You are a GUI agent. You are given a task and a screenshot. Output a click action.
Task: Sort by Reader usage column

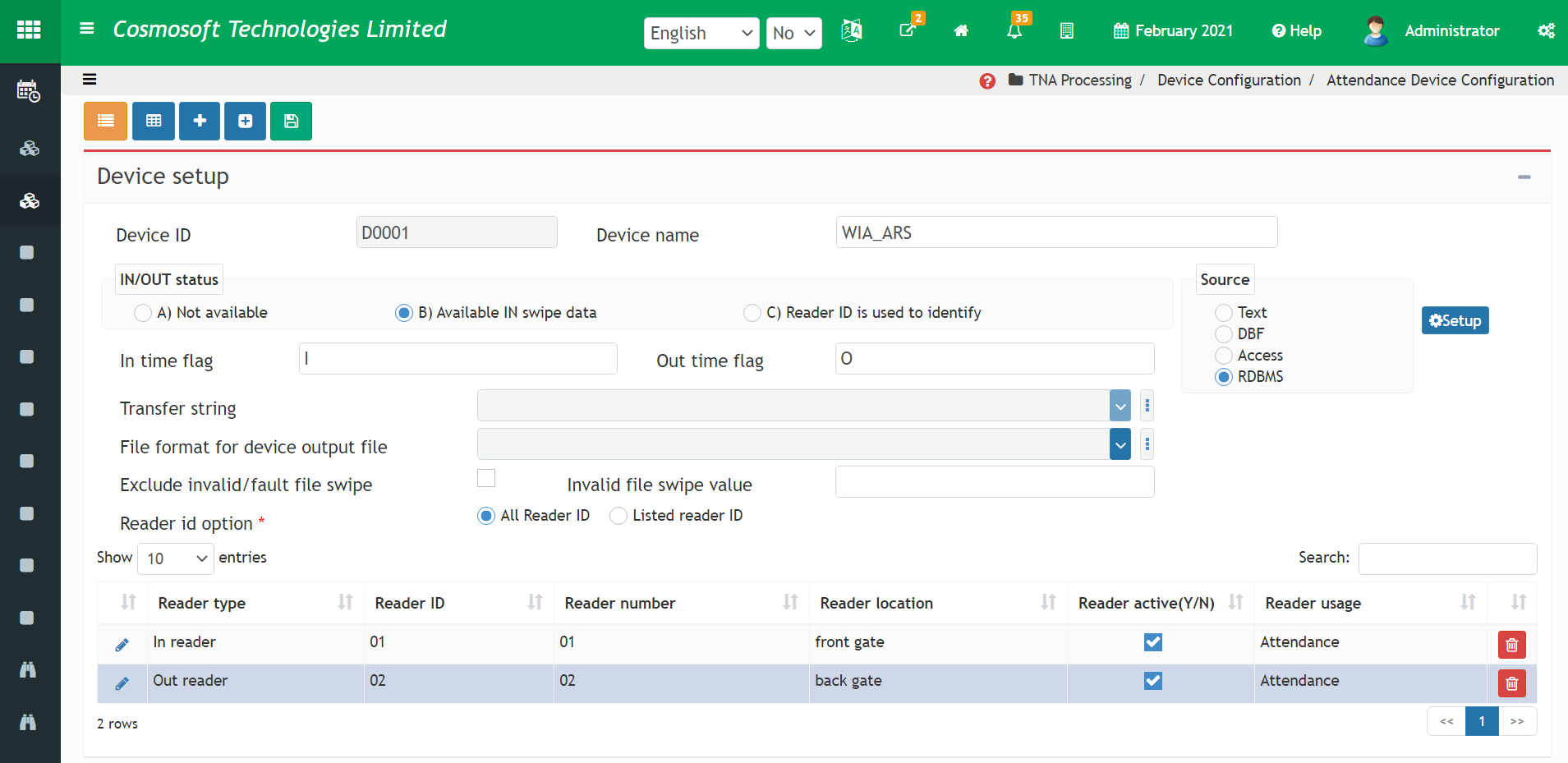(x=1370, y=604)
